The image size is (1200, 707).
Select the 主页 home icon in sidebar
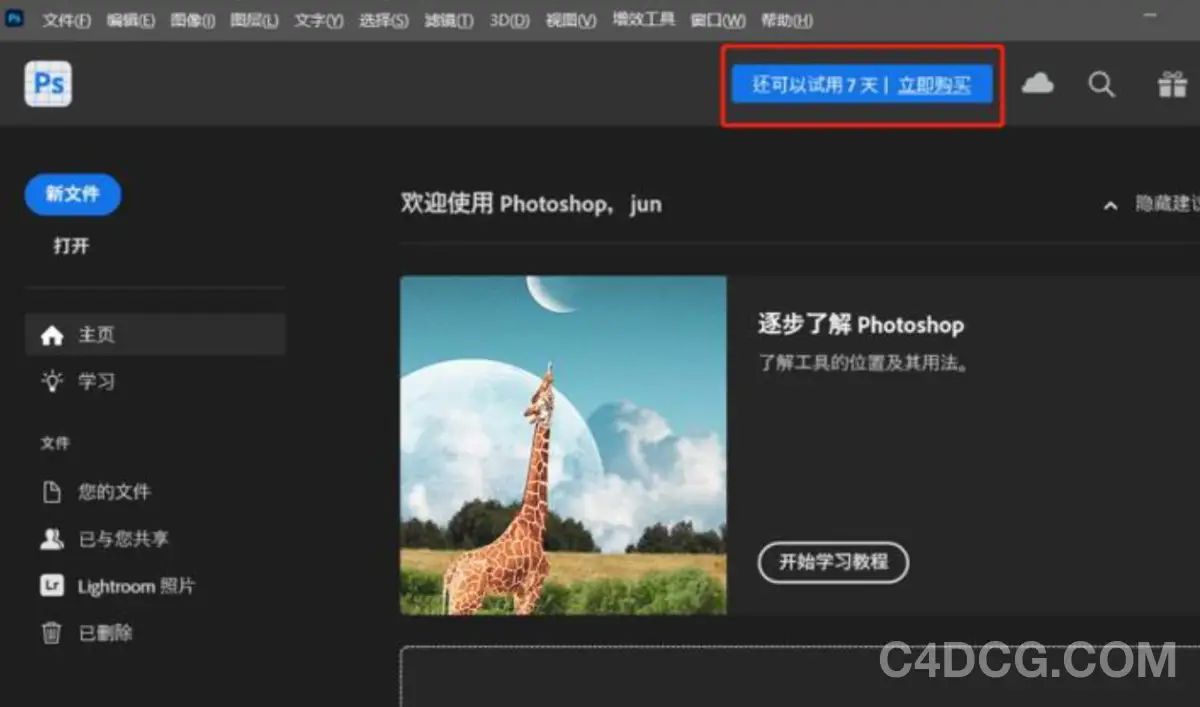[x=52, y=335]
